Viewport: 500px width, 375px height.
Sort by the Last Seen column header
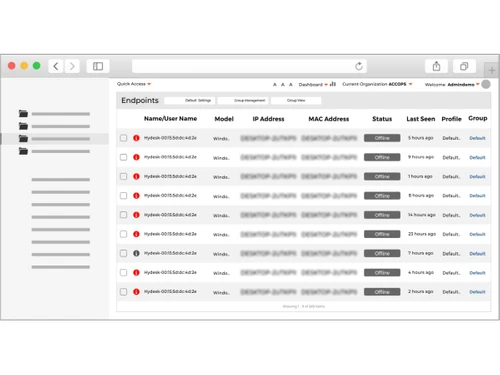(x=421, y=119)
